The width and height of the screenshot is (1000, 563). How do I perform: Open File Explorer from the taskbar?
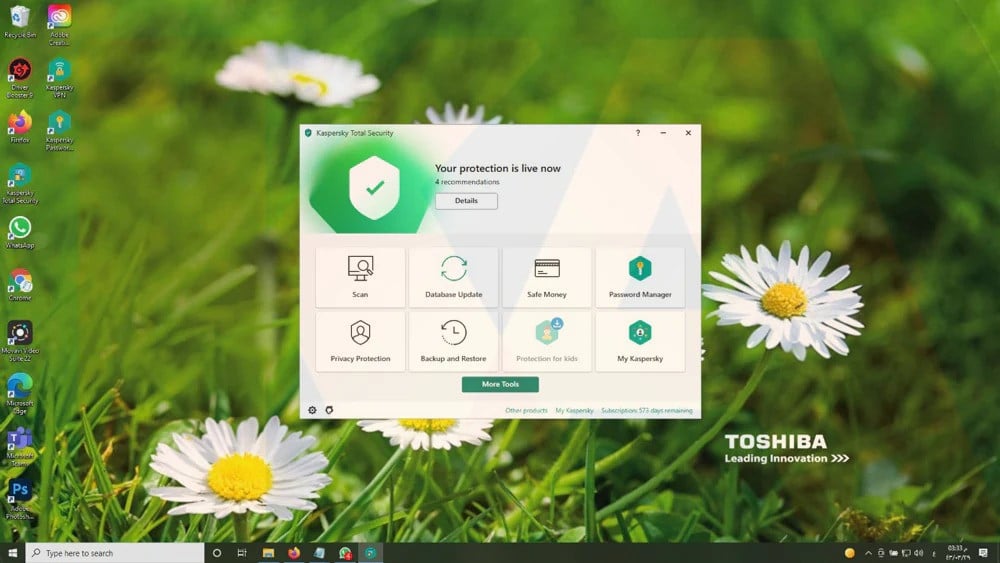tap(268, 553)
